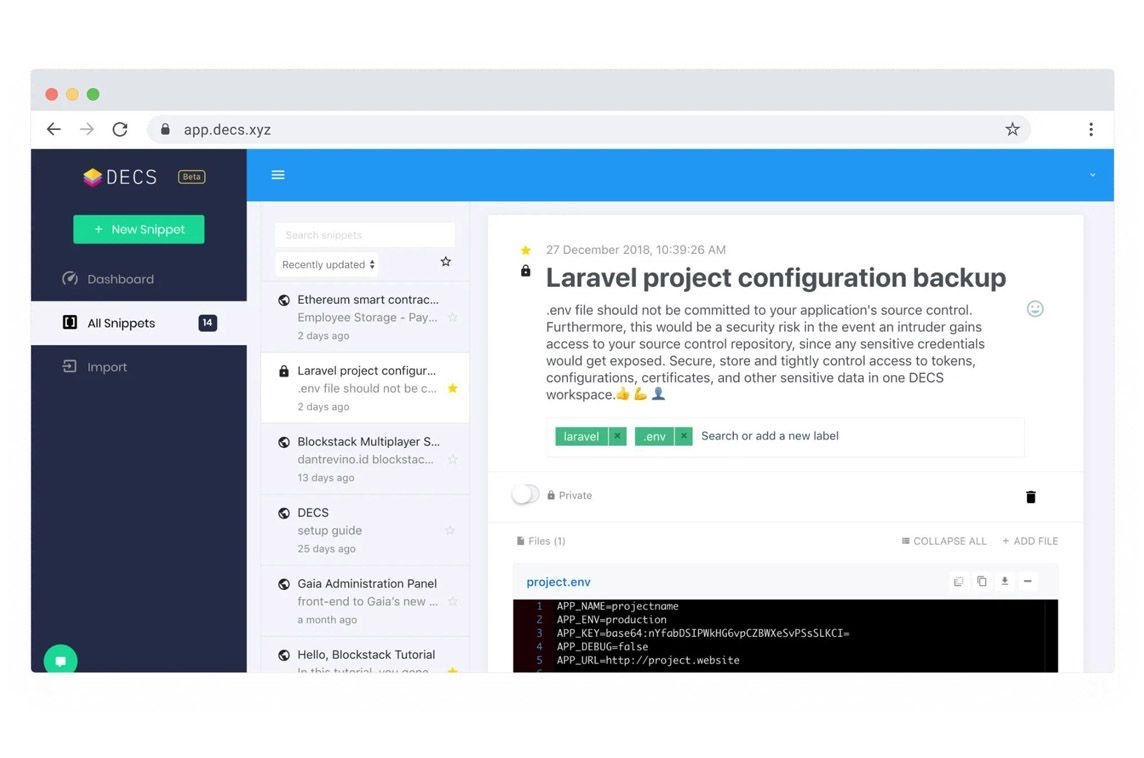Open the project.env file name
This screenshot has height=758, width=1144.
(x=558, y=581)
